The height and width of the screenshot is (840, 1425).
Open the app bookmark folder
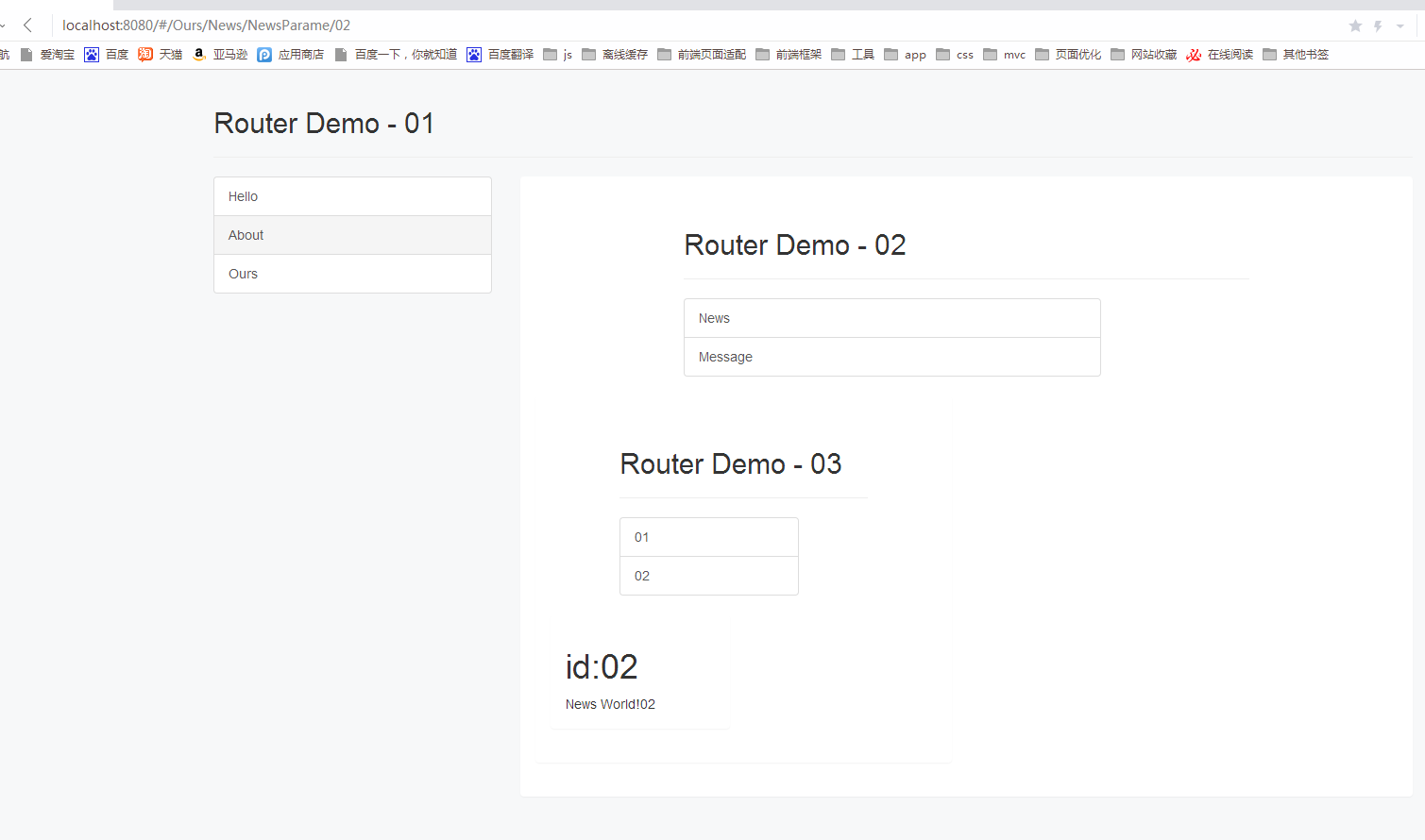(x=905, y=55)
